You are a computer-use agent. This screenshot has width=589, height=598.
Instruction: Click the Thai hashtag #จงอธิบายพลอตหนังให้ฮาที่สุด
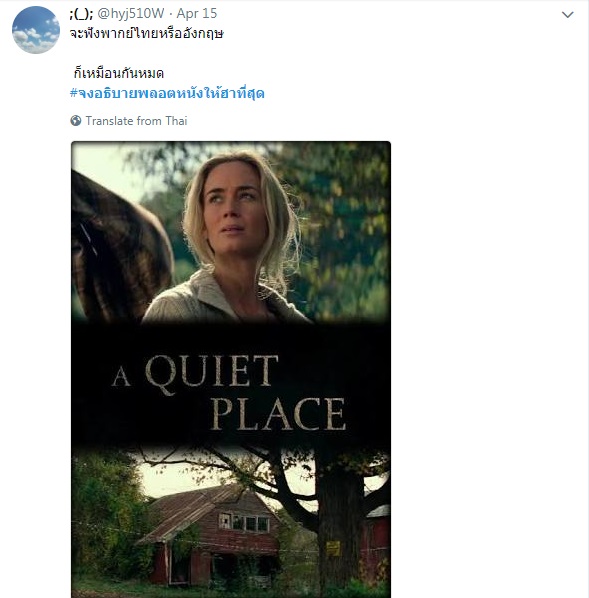[167, 93]
